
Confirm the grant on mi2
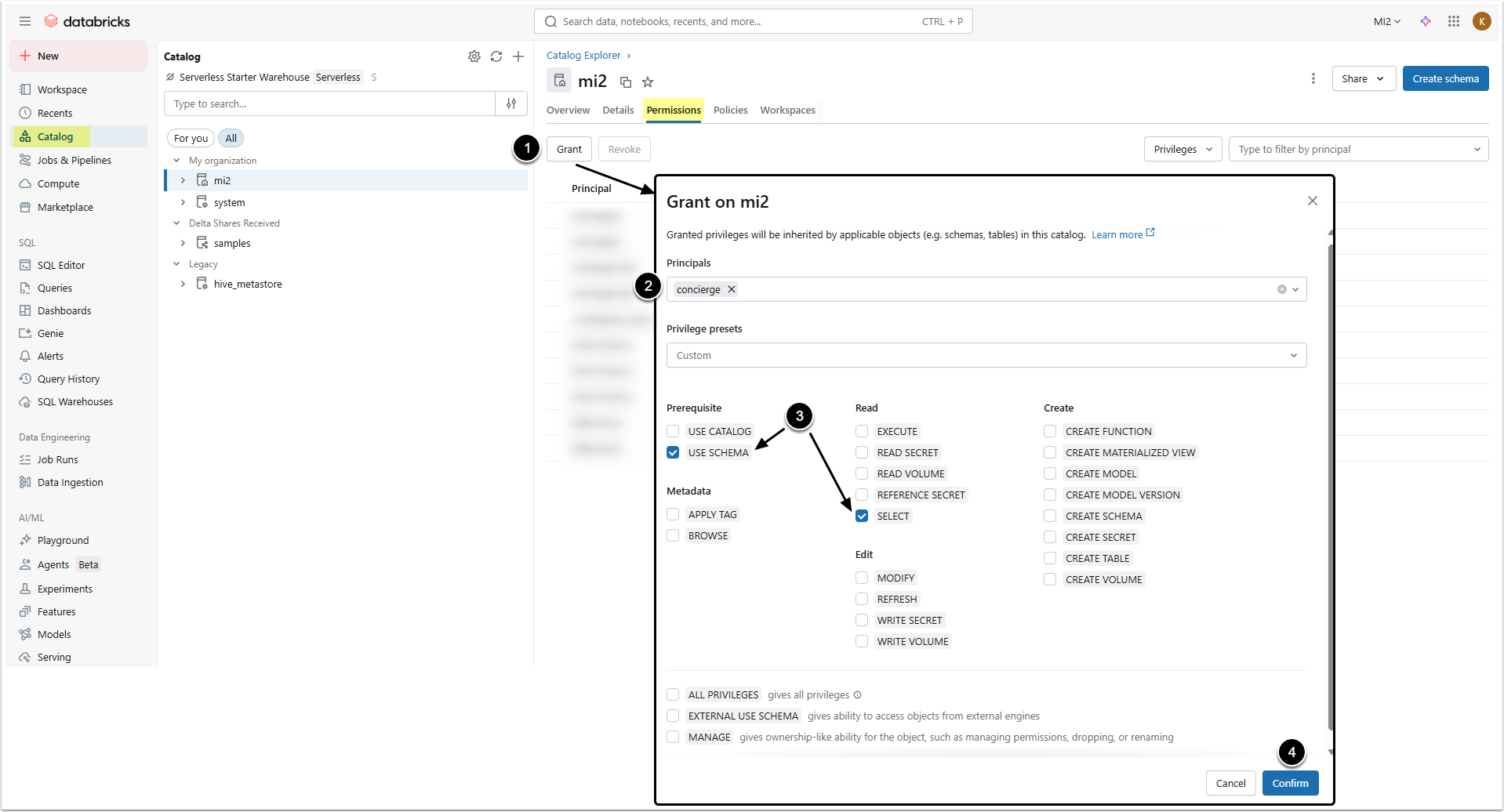[x=1290, y=783]
